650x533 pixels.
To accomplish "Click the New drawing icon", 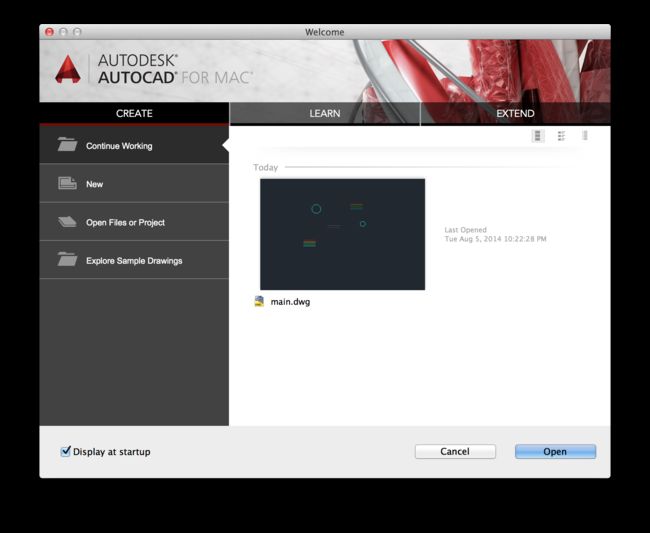I will point(67,183).
